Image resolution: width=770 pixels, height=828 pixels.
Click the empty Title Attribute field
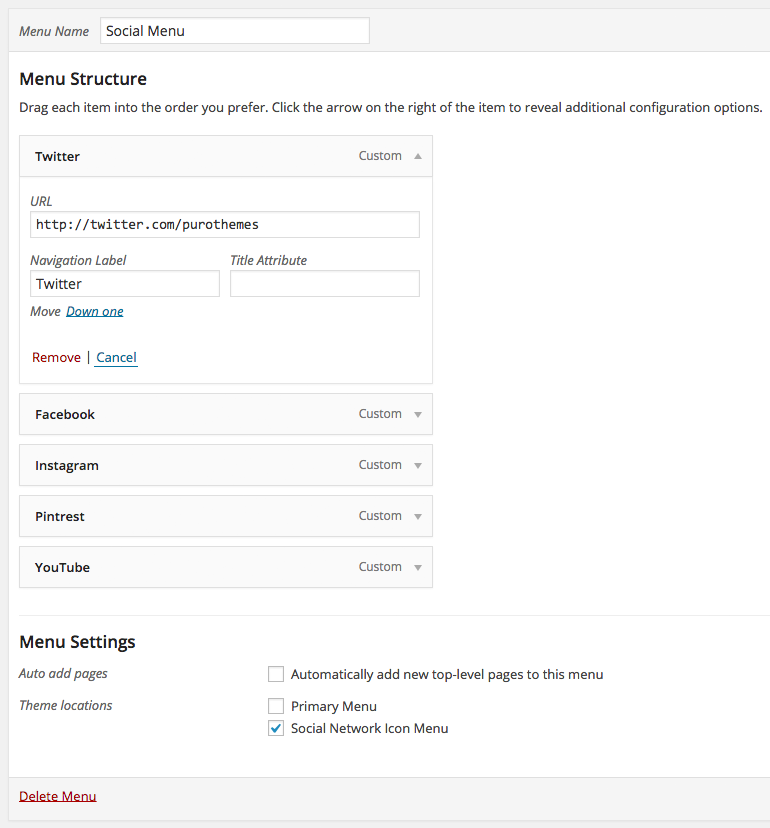[324, 283]
